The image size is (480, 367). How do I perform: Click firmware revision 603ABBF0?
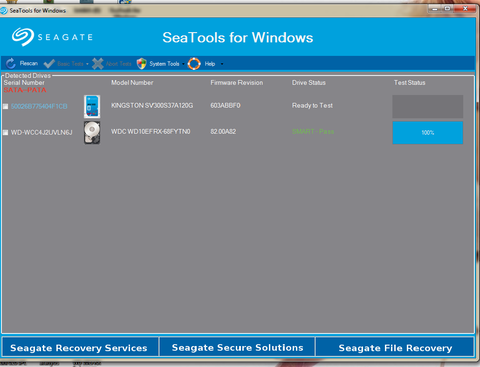pyautogui.click(x=225, y=105)
